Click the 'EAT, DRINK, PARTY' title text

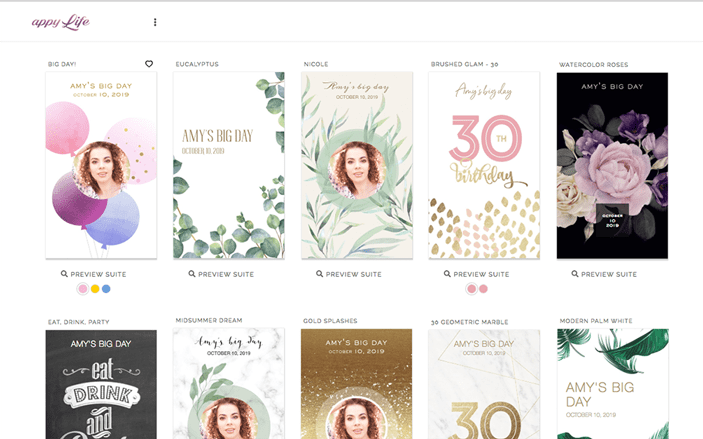coord(79,322)
